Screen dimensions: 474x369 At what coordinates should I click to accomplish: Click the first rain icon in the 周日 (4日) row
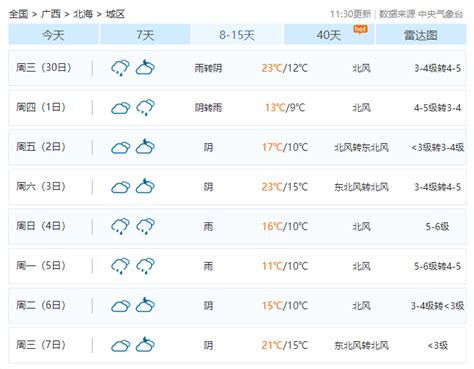(x=120, y=226)
